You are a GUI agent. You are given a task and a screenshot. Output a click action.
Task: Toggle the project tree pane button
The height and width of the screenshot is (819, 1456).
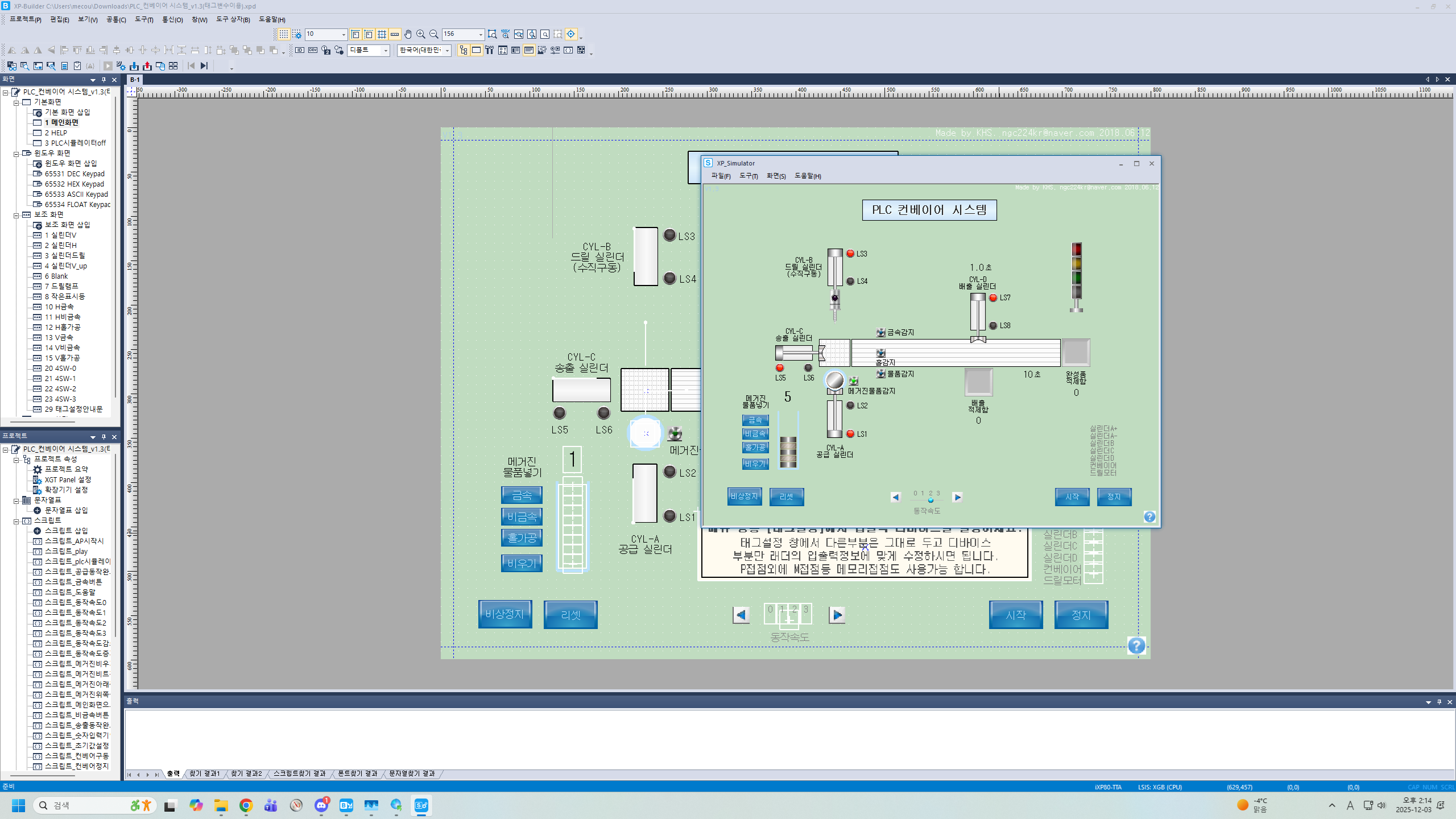point(463,50)
